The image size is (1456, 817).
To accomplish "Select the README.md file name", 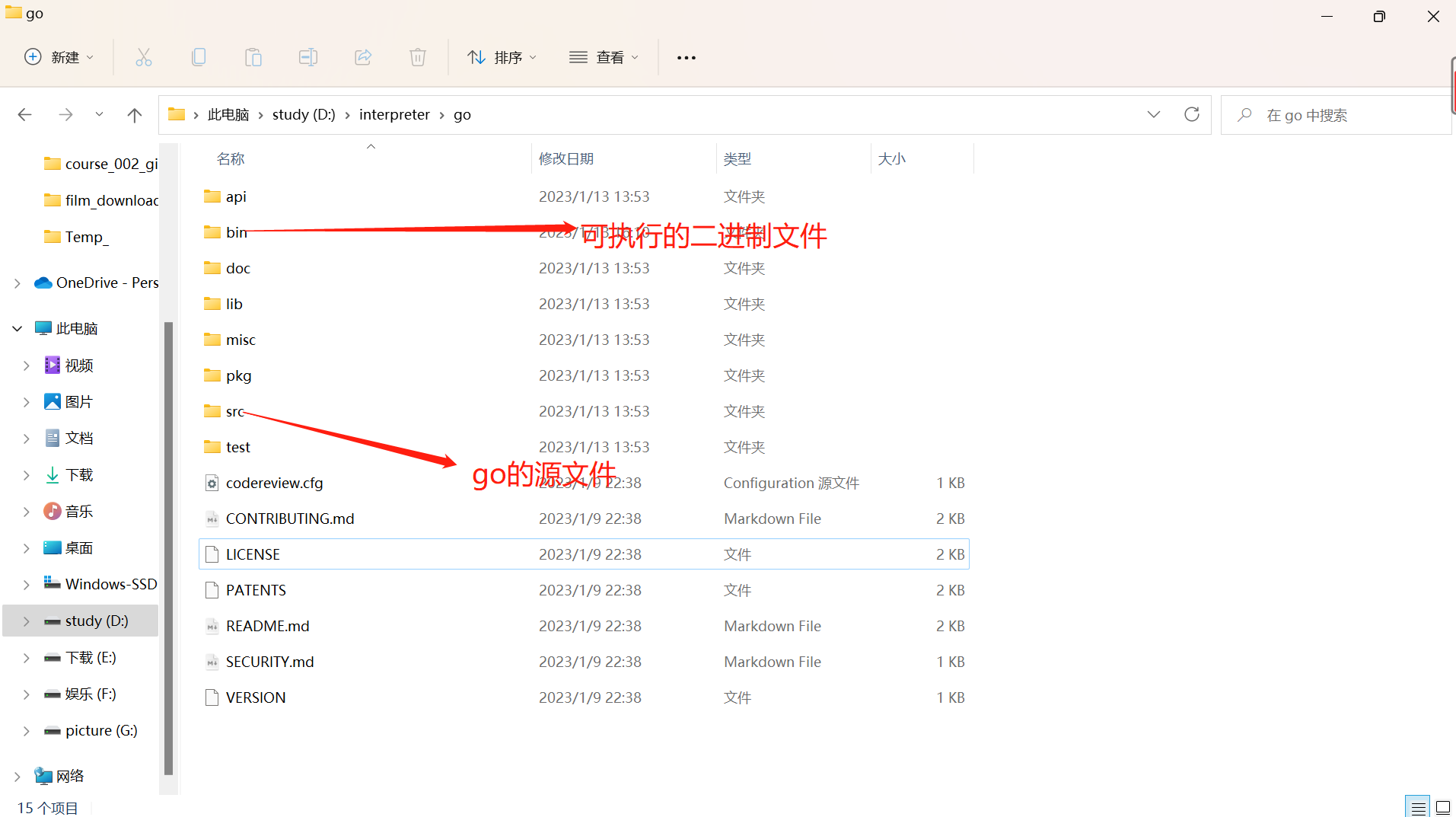I will 268,626.
